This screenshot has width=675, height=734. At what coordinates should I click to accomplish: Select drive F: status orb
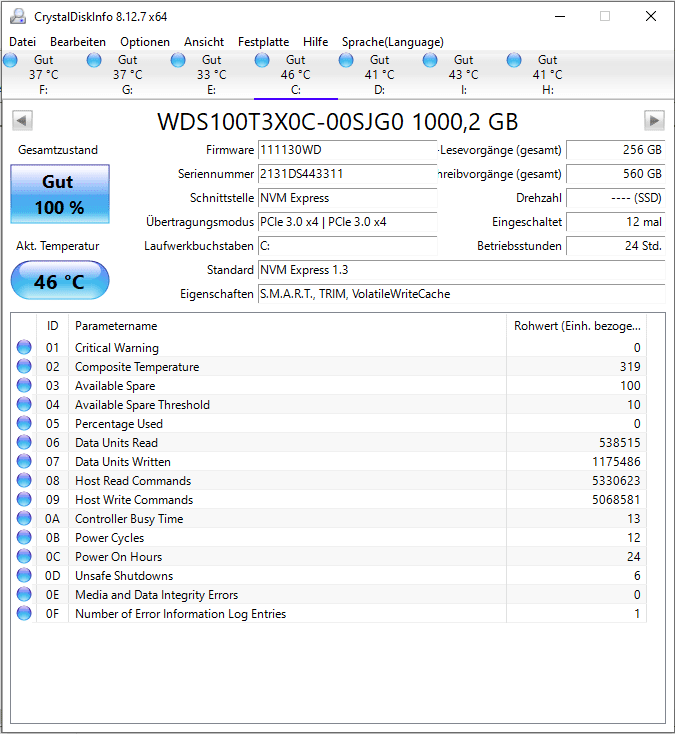pyautogui.click(x=10, y=60)
